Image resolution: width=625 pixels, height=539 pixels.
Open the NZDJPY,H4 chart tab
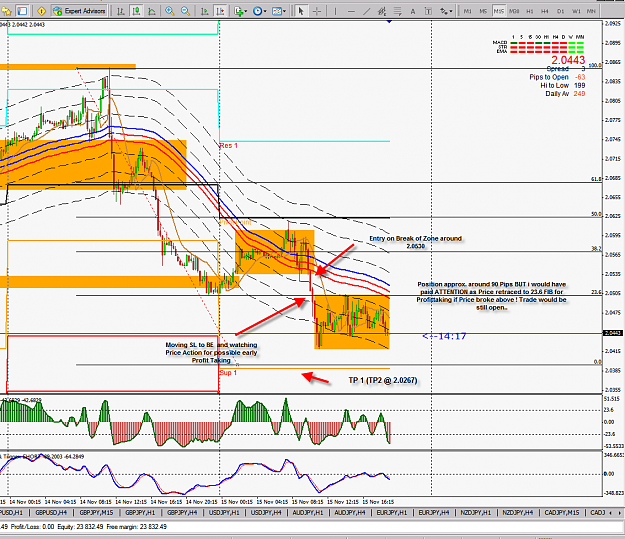(x=517, y=512)
